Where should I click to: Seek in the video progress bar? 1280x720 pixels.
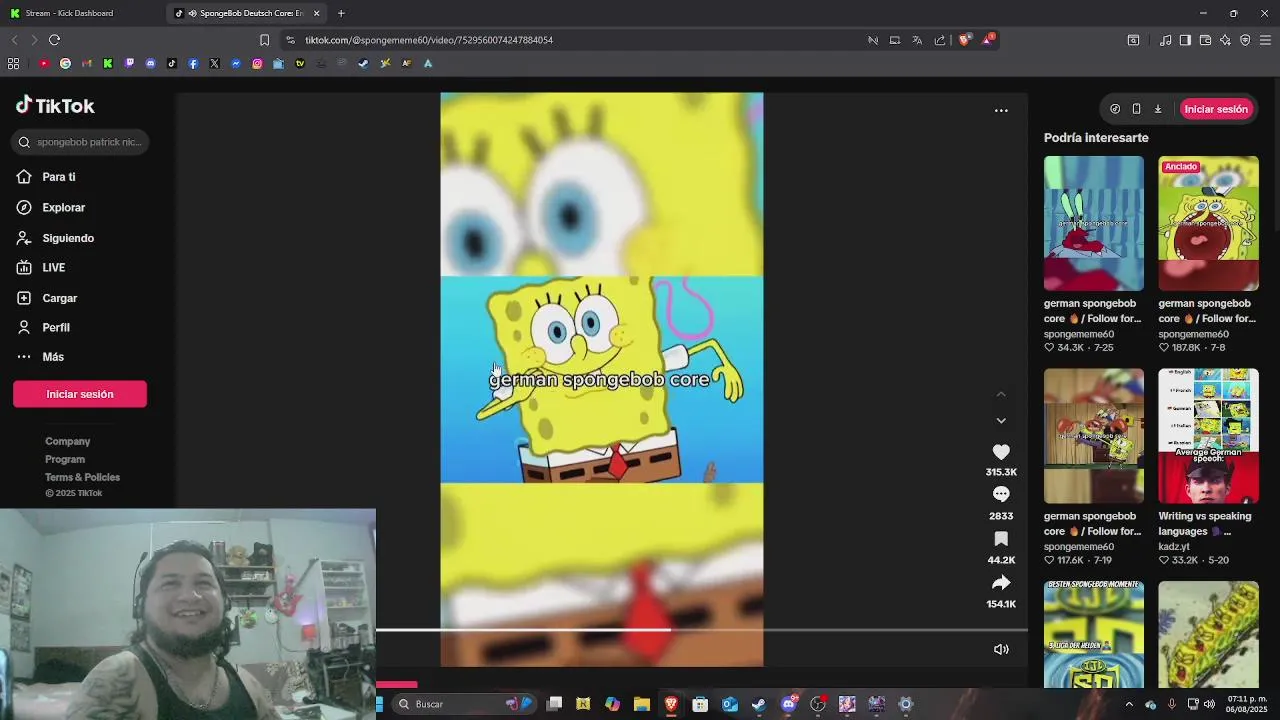[702, 630]
